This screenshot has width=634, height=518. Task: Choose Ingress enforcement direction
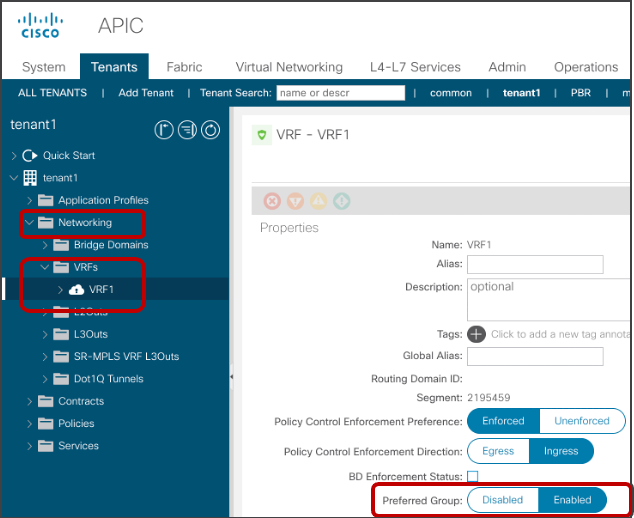click(x=561, y=451)
